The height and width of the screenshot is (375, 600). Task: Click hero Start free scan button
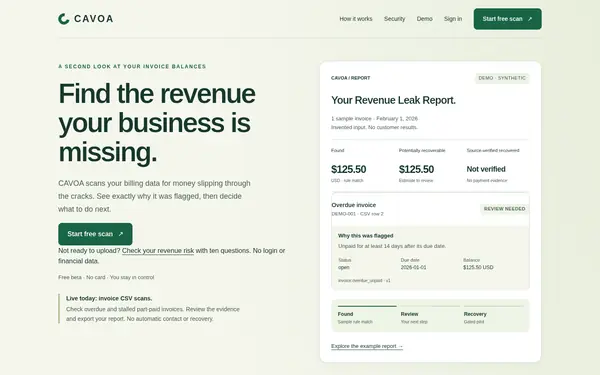[95, 234]
